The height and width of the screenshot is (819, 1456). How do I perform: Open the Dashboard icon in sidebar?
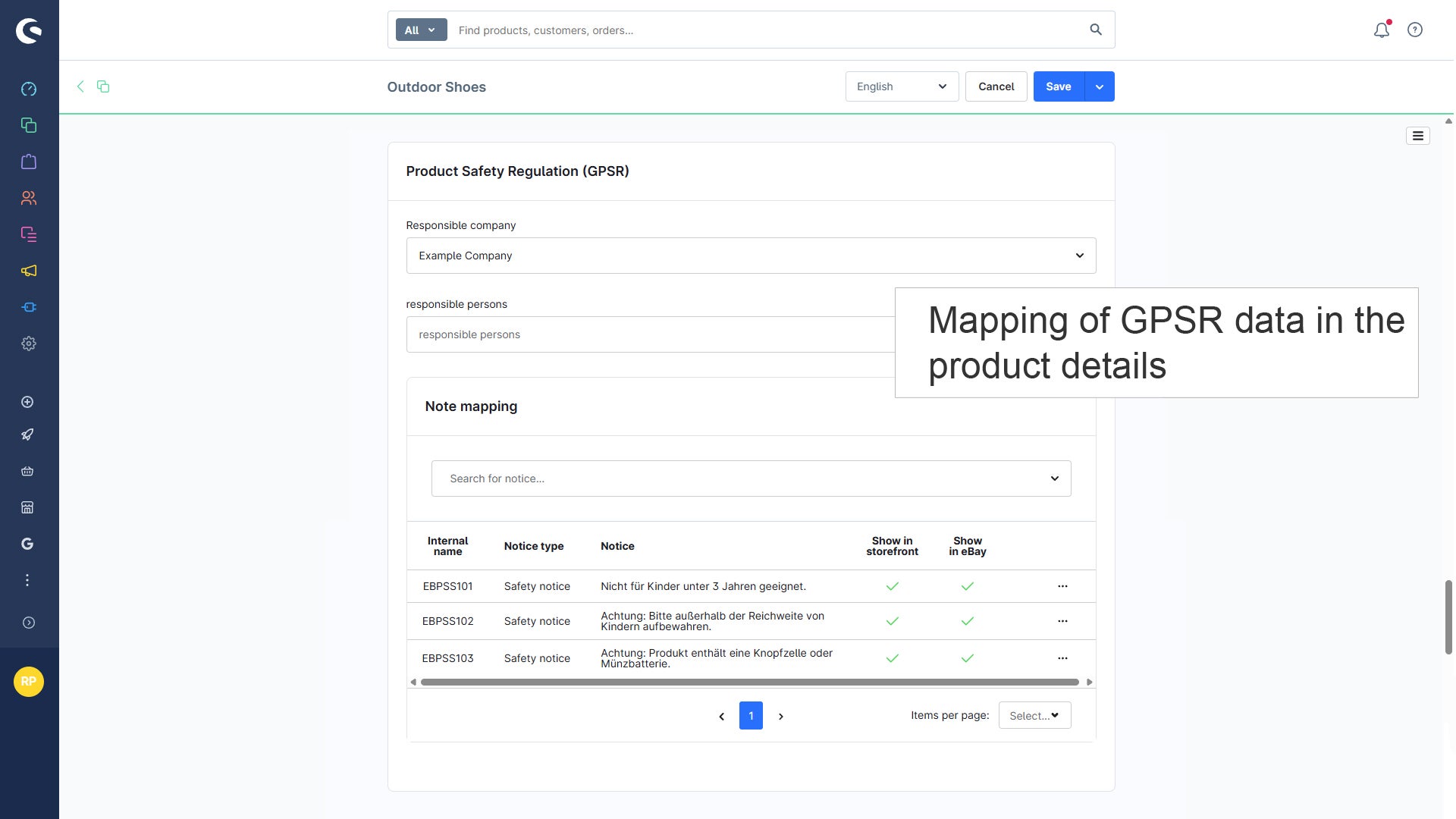point(29,89)
